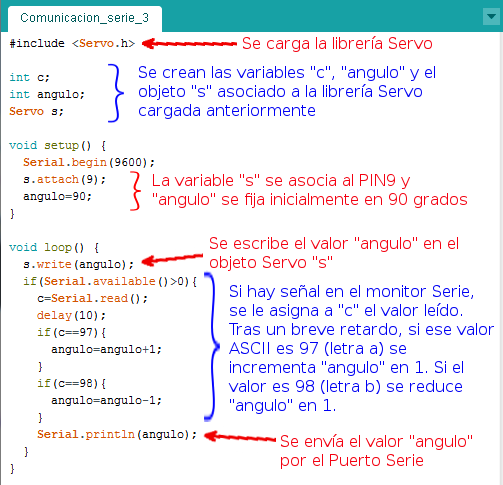Click the 'delay(10);' code line

[71, 315]
